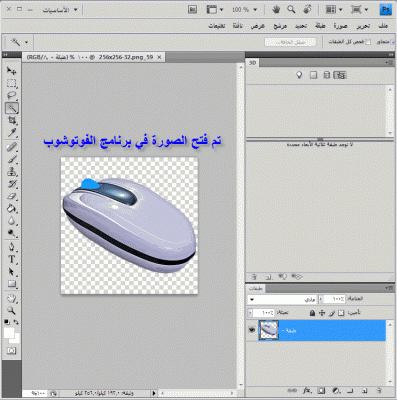Open the صورة (Image) menu

[x=340, y=26]
